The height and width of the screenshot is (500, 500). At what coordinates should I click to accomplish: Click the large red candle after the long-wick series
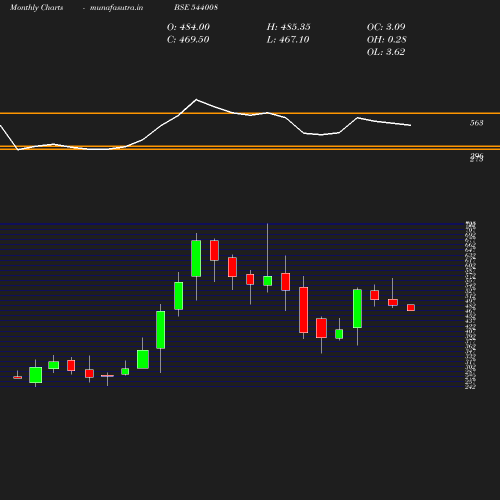304,310
